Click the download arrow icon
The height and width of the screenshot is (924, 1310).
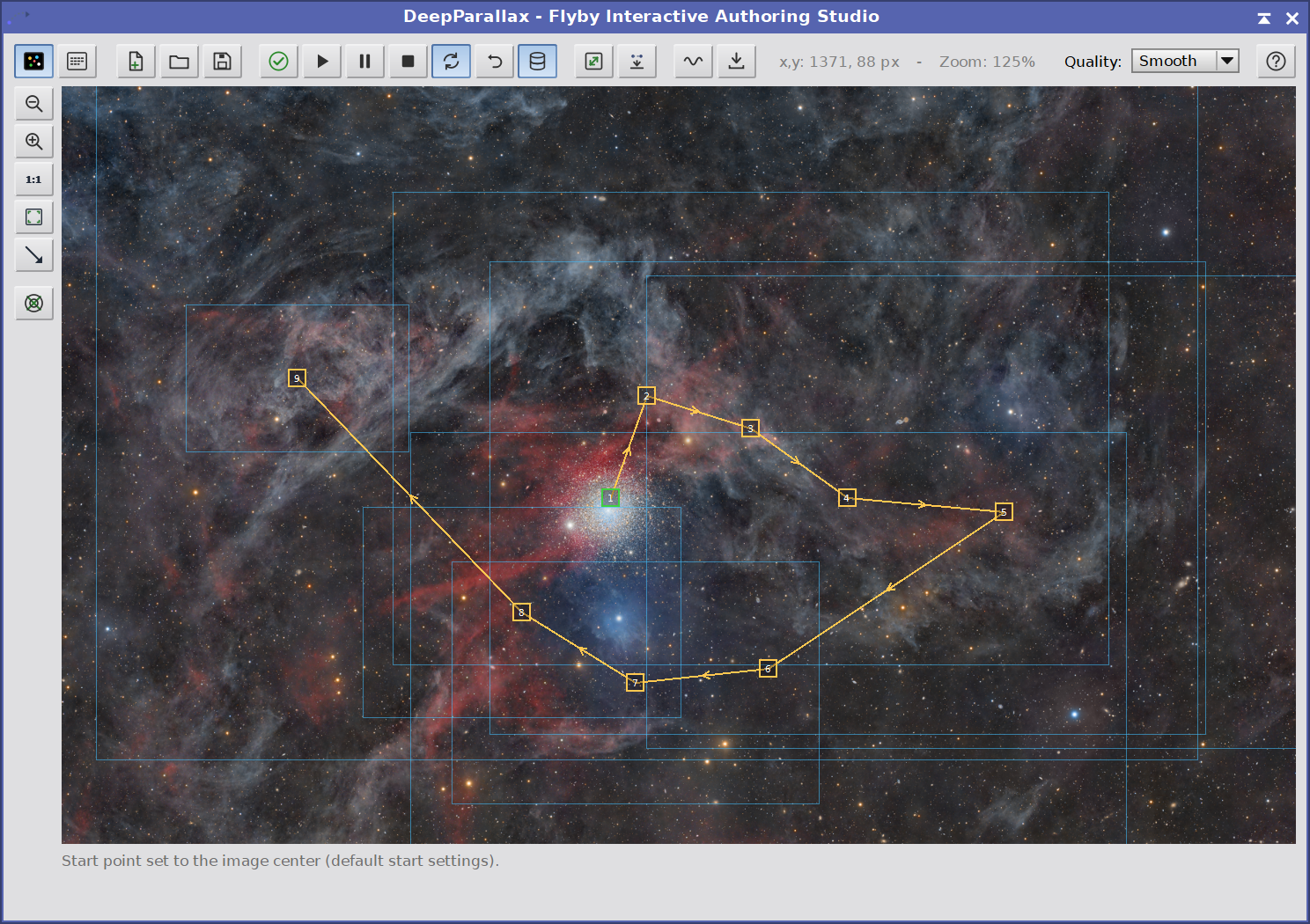point(736,62)
